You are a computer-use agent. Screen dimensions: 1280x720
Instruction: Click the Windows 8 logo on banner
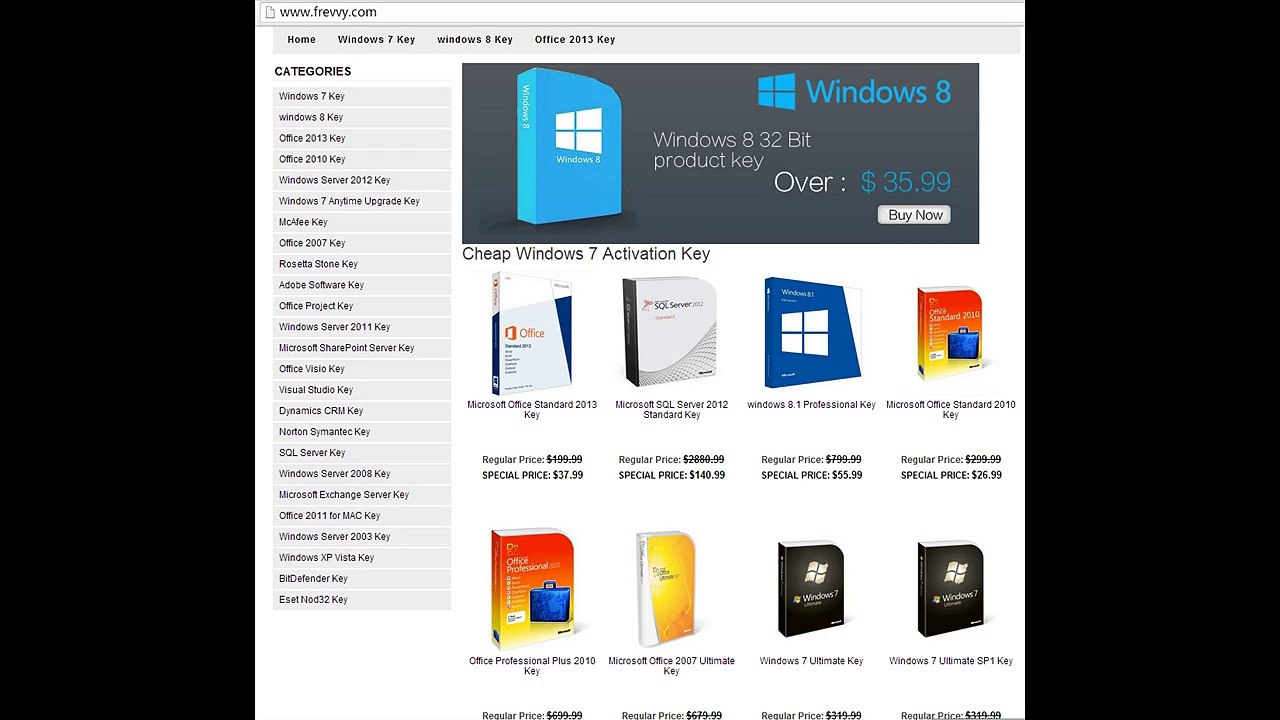tap(854, 92)
